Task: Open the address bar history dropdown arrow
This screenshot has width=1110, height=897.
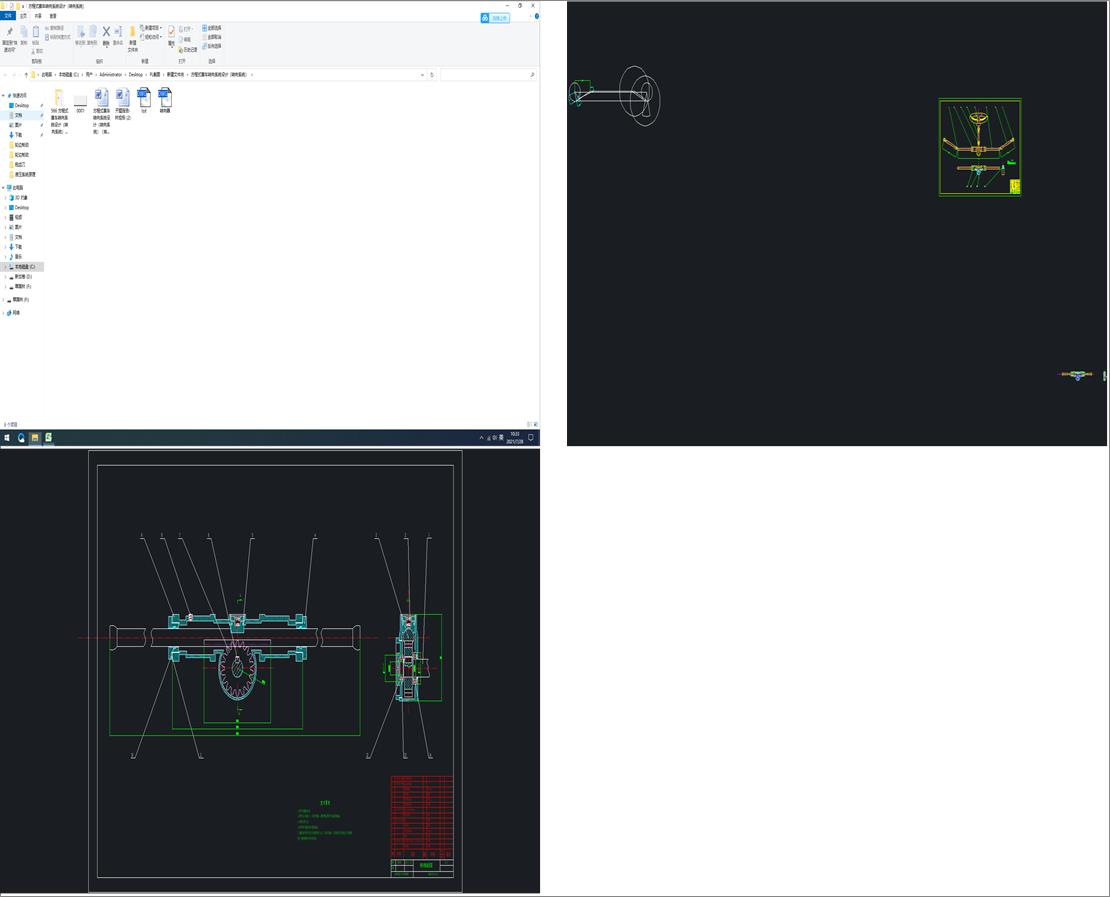Action: pos(423,74)
